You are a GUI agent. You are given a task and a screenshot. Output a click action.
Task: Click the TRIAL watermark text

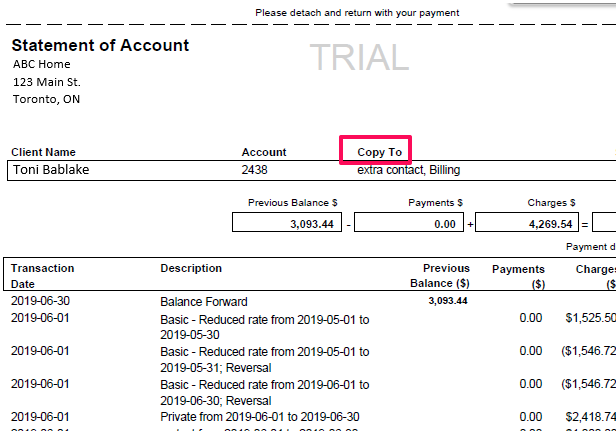click(359, 58)
